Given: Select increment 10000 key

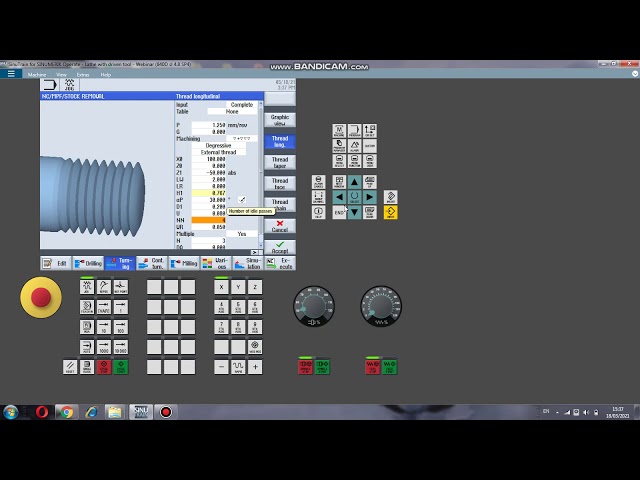Looking at the screenshot, I should click(121, 347).
